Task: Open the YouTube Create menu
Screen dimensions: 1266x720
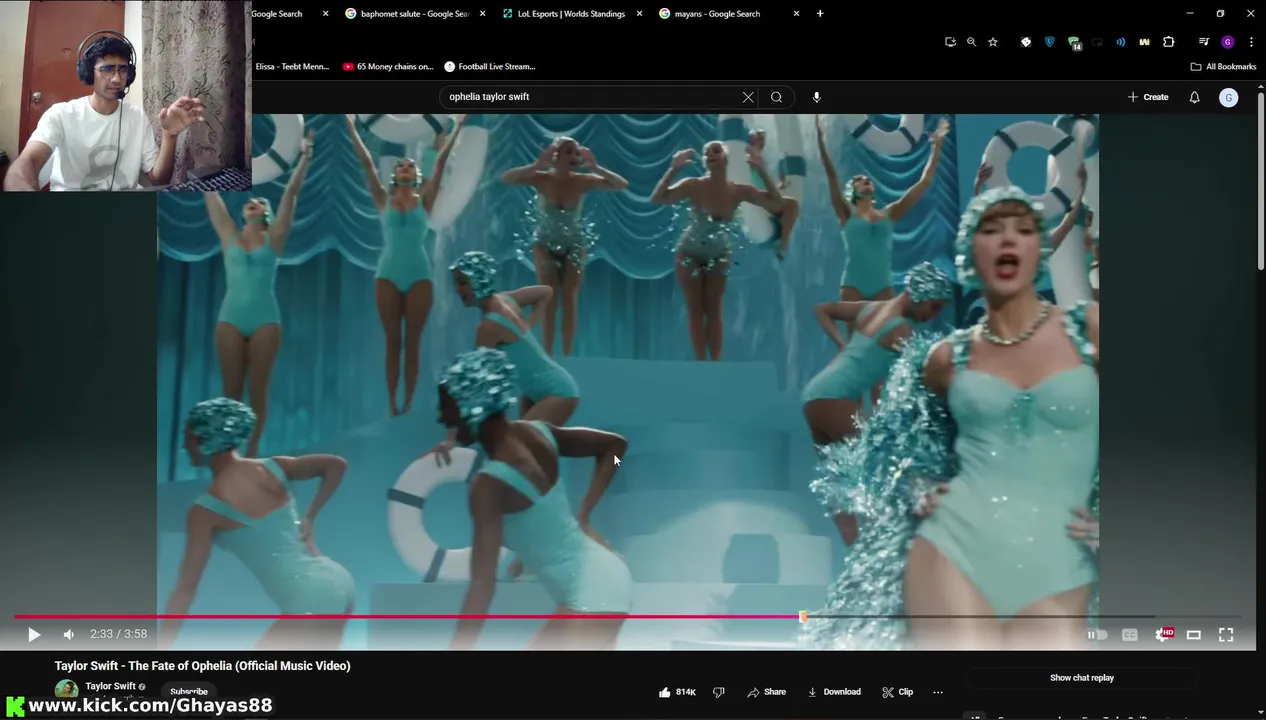Action: [1148, 97]
